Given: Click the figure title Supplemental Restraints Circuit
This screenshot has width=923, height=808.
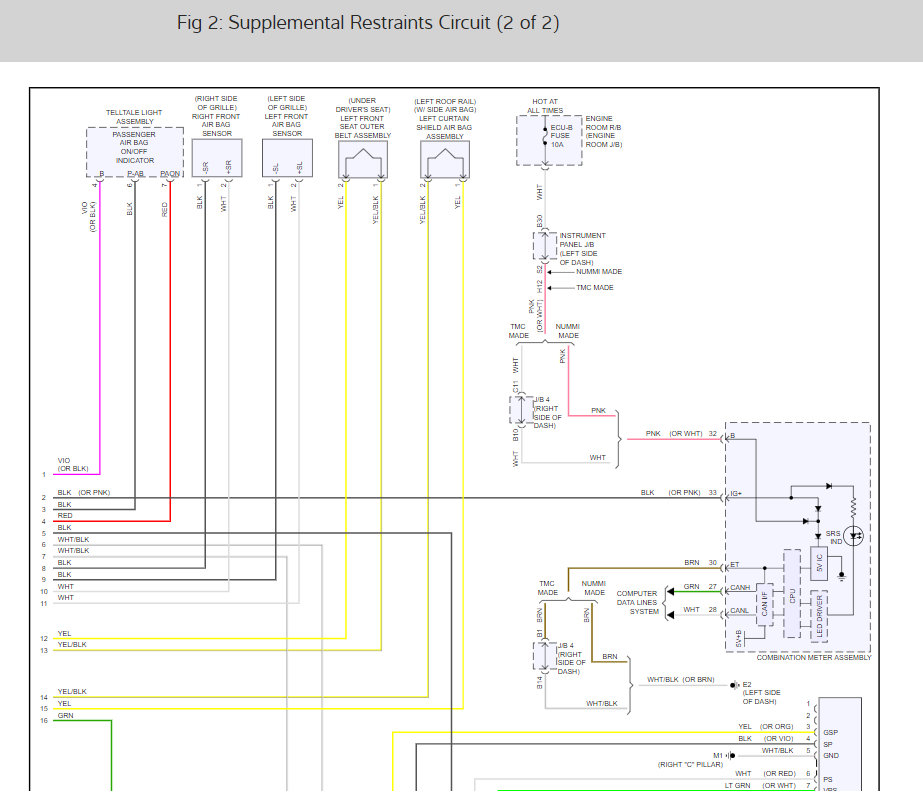Looking at the screenshot, I should (368, 23).
